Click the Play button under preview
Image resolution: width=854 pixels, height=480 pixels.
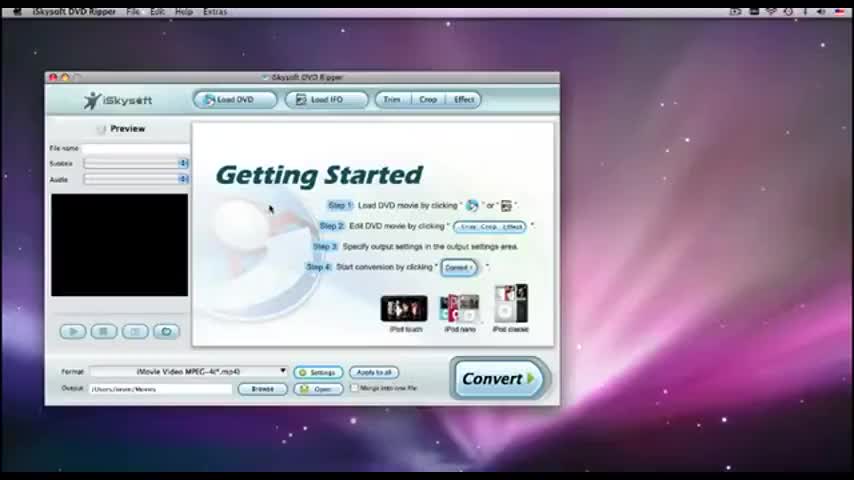click(72, 331)
